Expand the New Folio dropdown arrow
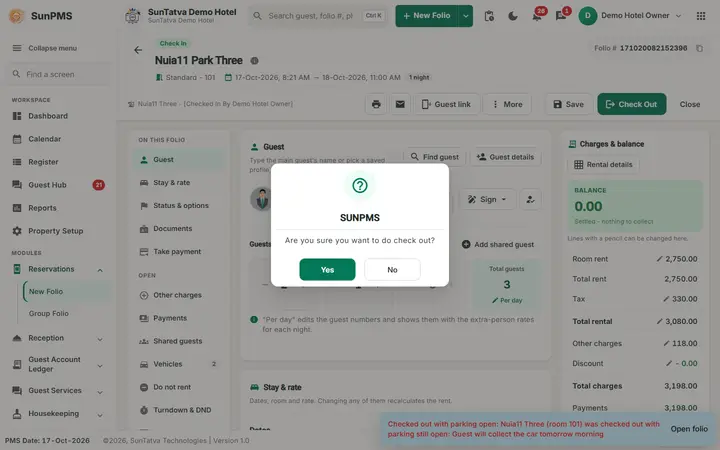 click(x=466, y=16)
